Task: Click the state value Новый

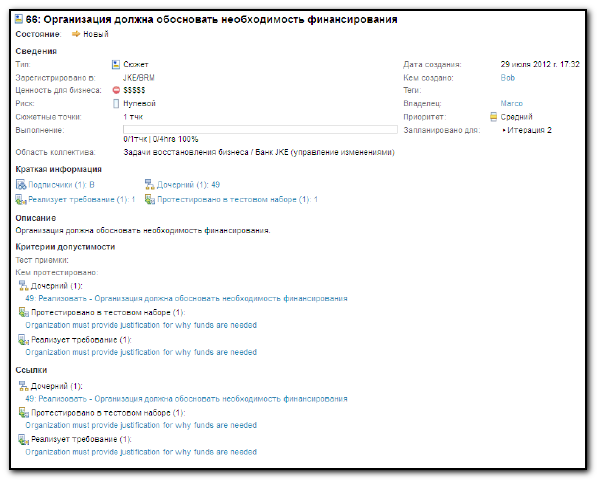Action: coord(96,34)
